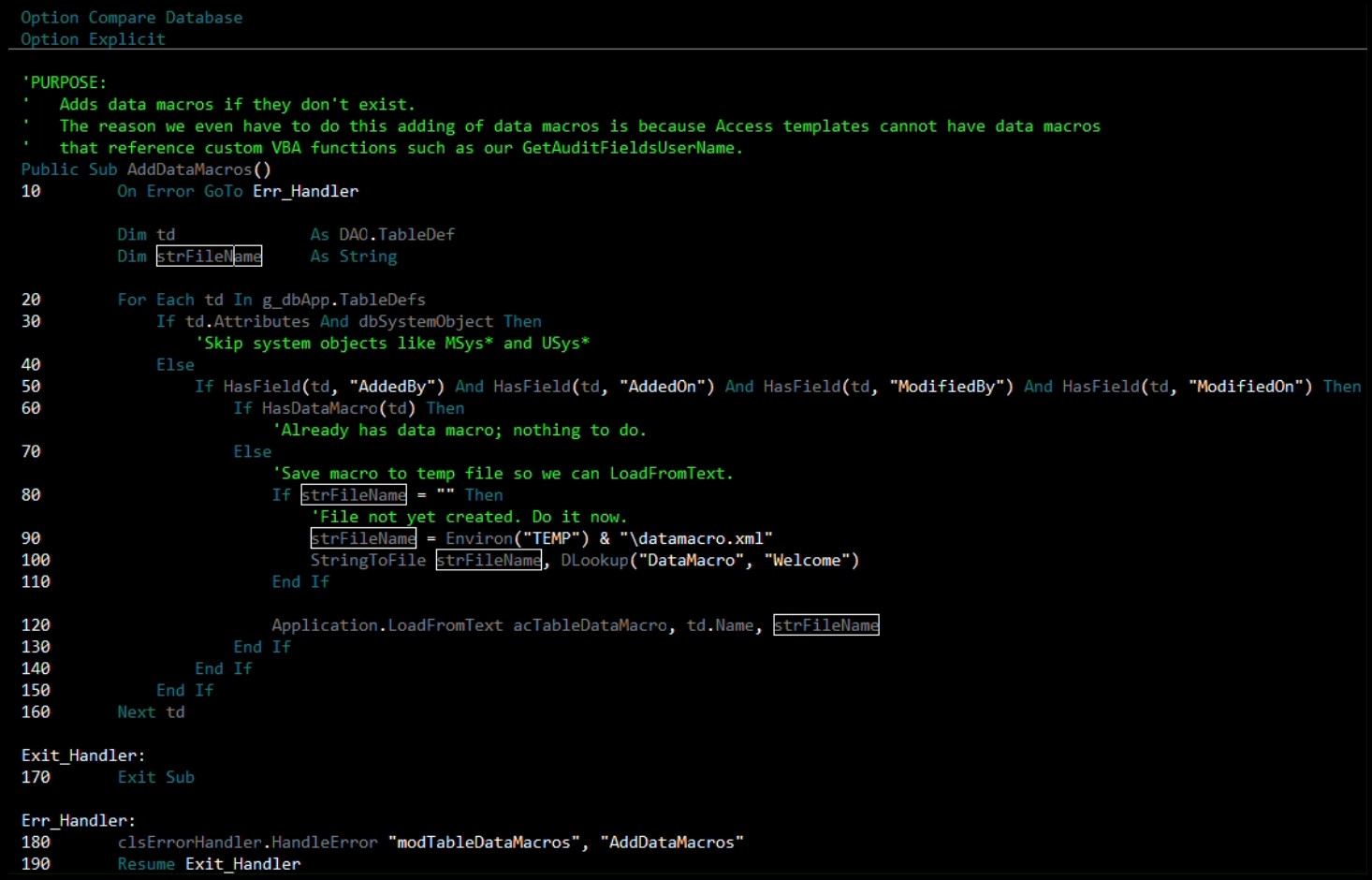Click 'dbSystemObject' on line 30
This screenshot has width=1372, height=880.
[x=426, y=321]
